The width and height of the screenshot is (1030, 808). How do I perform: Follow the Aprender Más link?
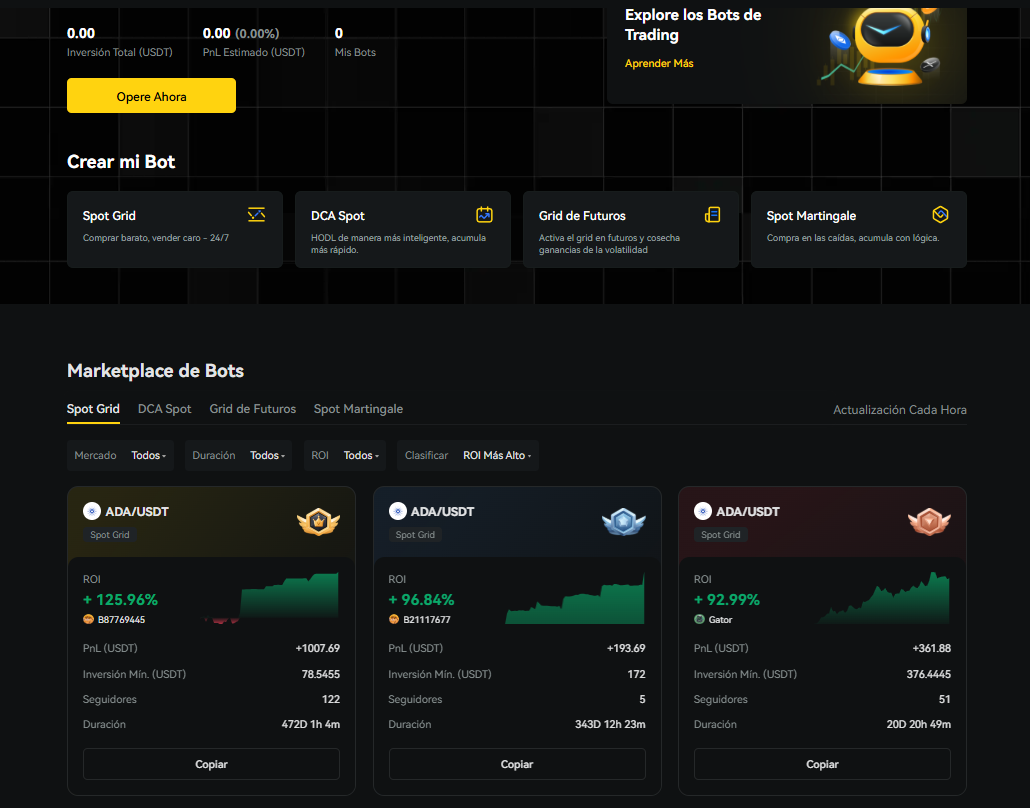(659, 64)
